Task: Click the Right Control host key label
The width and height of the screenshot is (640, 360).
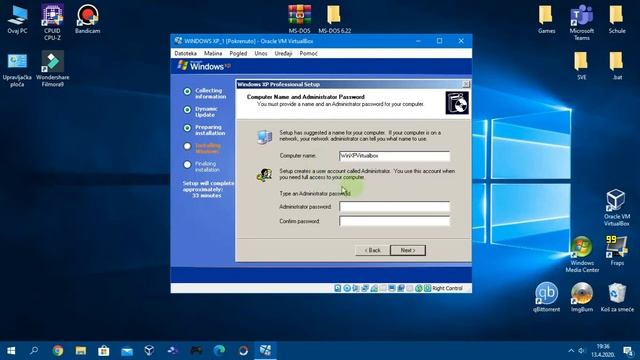Action: click(447, 288)
